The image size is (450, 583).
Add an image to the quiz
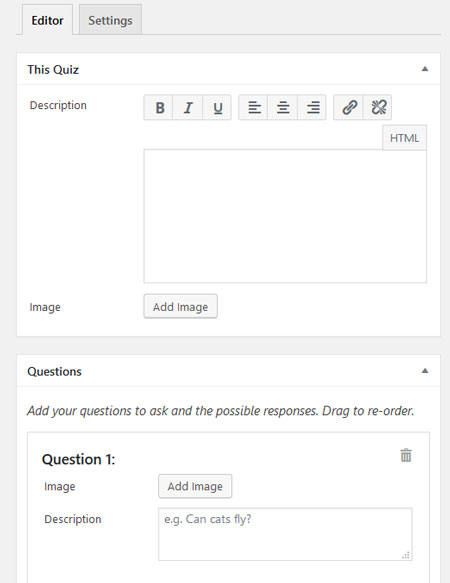[180, 307]
